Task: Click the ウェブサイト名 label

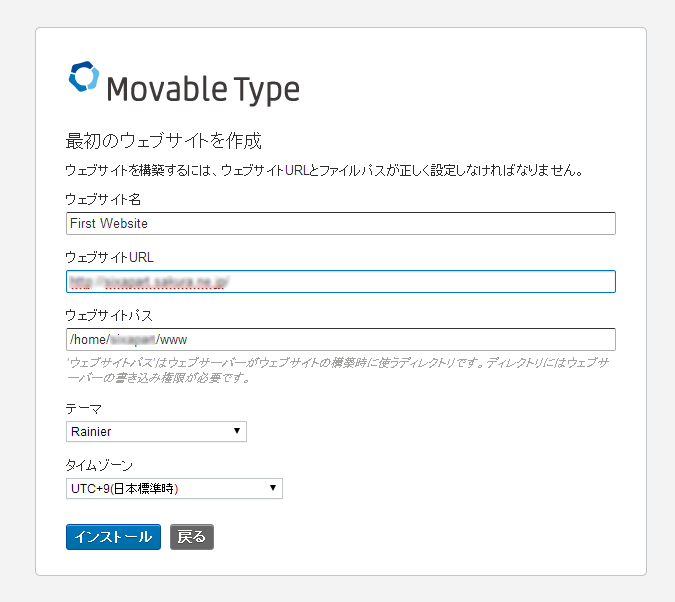Action: [x=103, y=199]
